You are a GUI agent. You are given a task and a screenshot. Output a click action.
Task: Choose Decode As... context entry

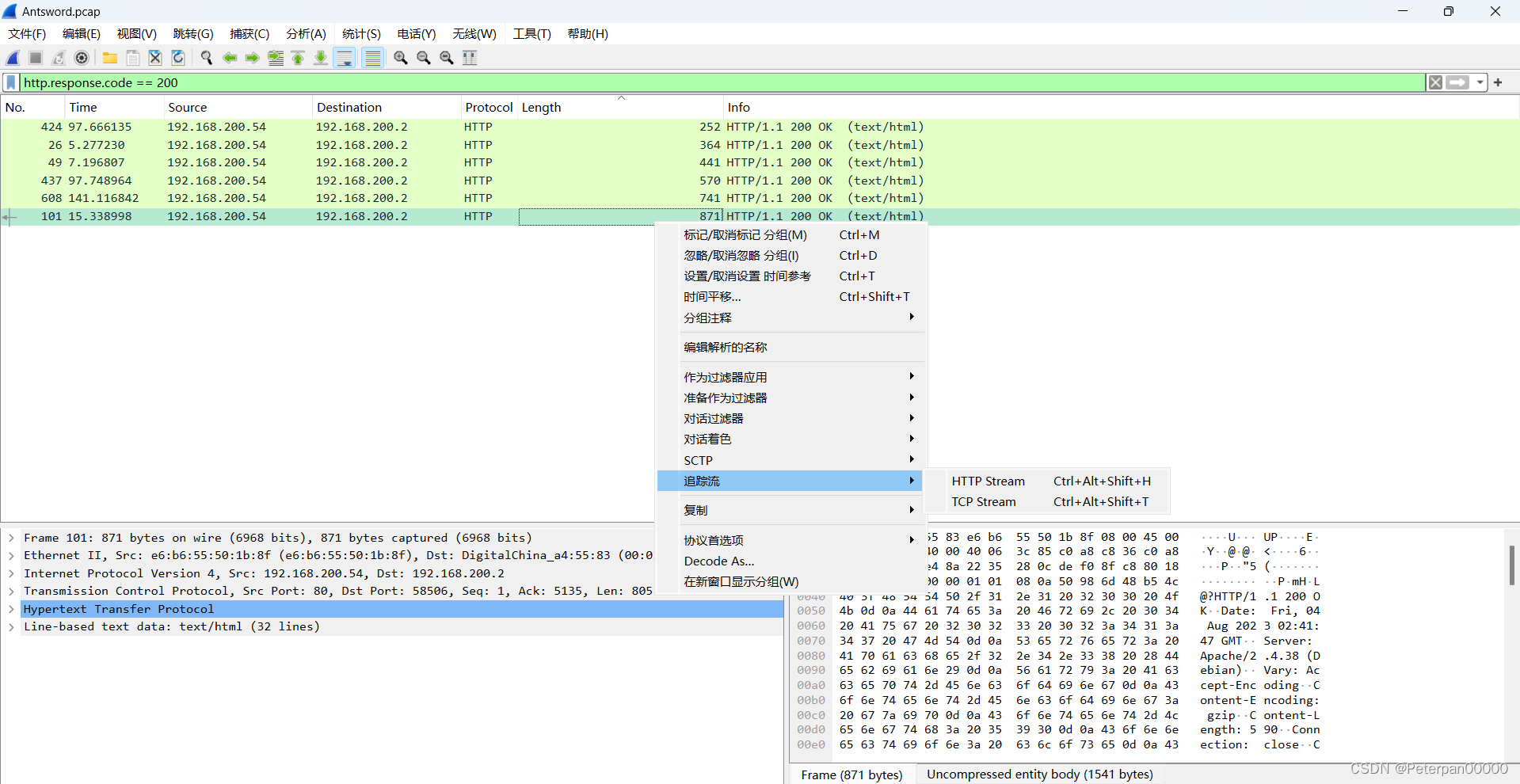click(791, 561)
